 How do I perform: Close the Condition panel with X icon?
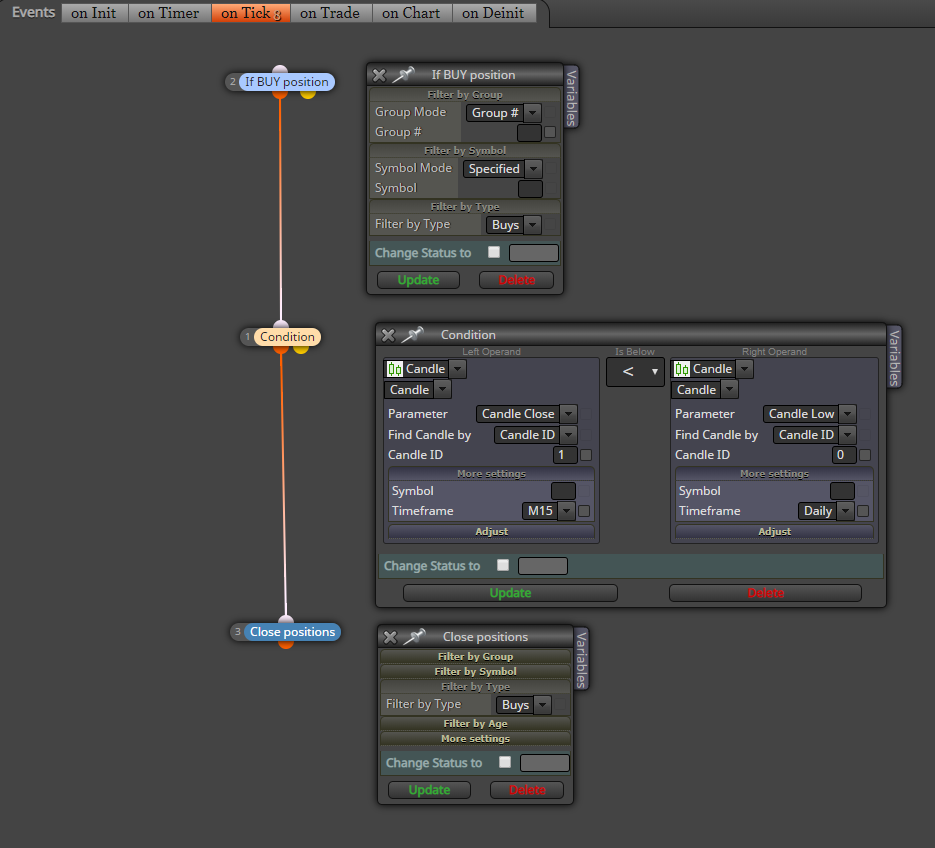coord(388,335)
